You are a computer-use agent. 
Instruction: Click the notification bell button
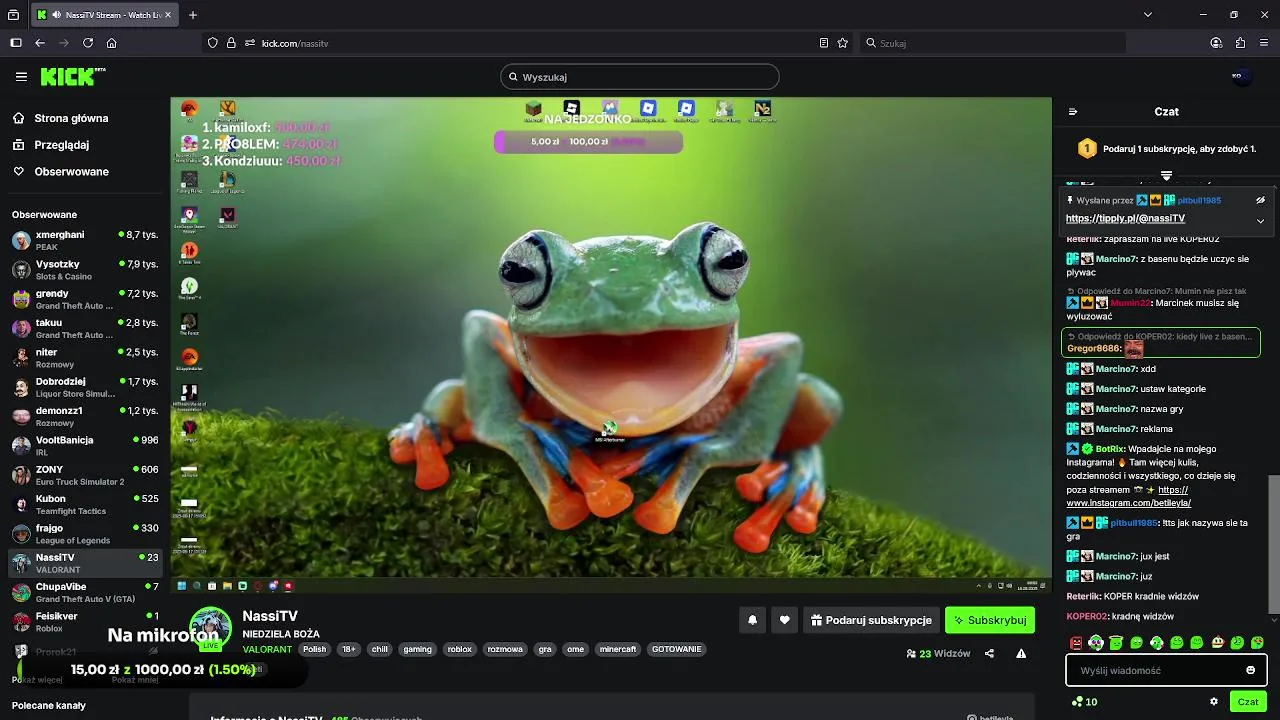click(x=752, y=620)
